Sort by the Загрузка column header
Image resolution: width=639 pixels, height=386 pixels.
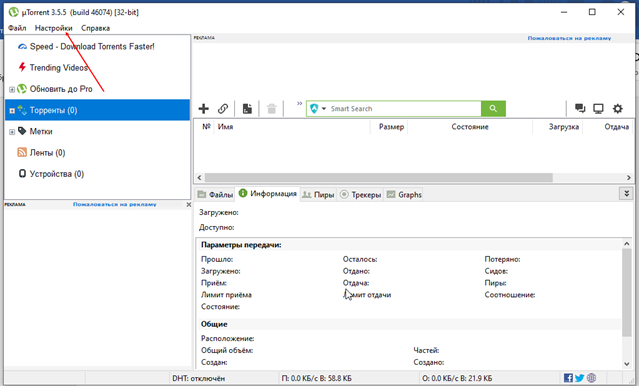coord(563,127)
